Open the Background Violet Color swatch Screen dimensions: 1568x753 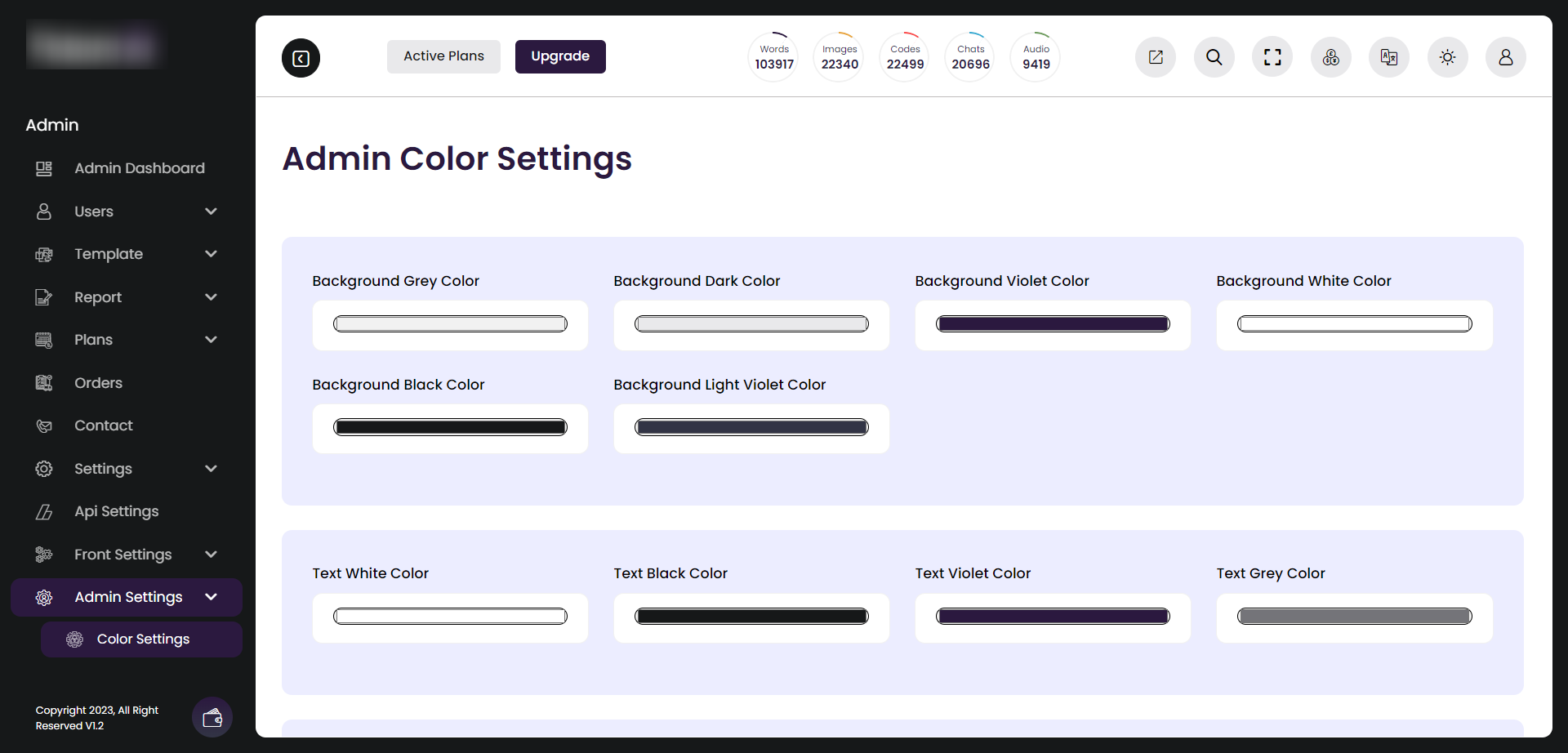tap(1053, 324)
